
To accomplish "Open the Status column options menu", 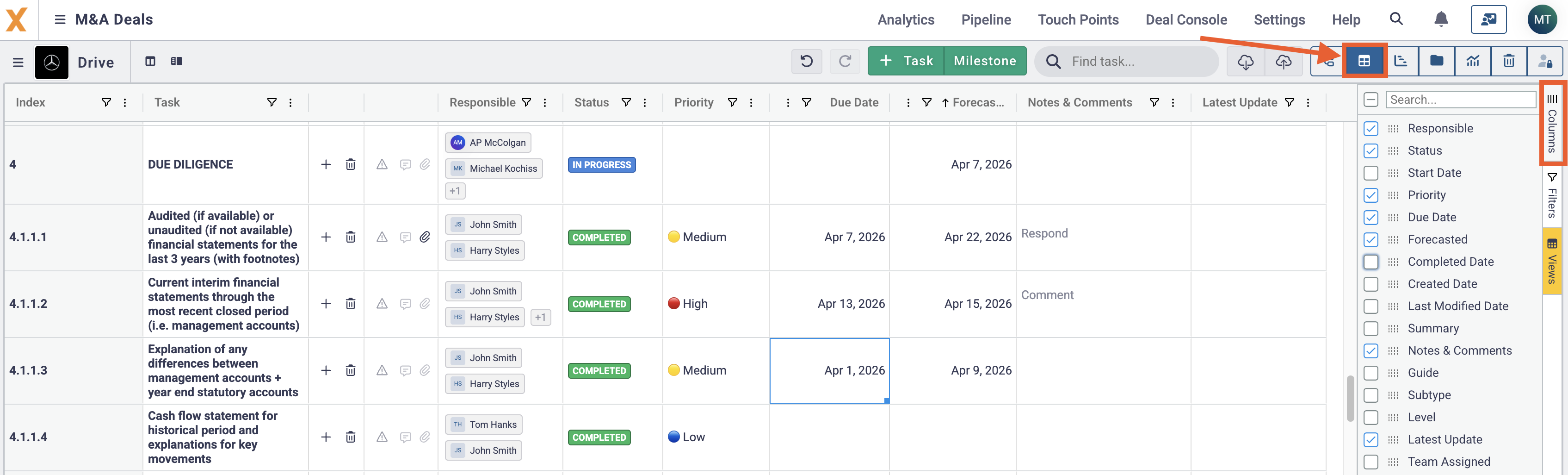I will pos(645,102).
